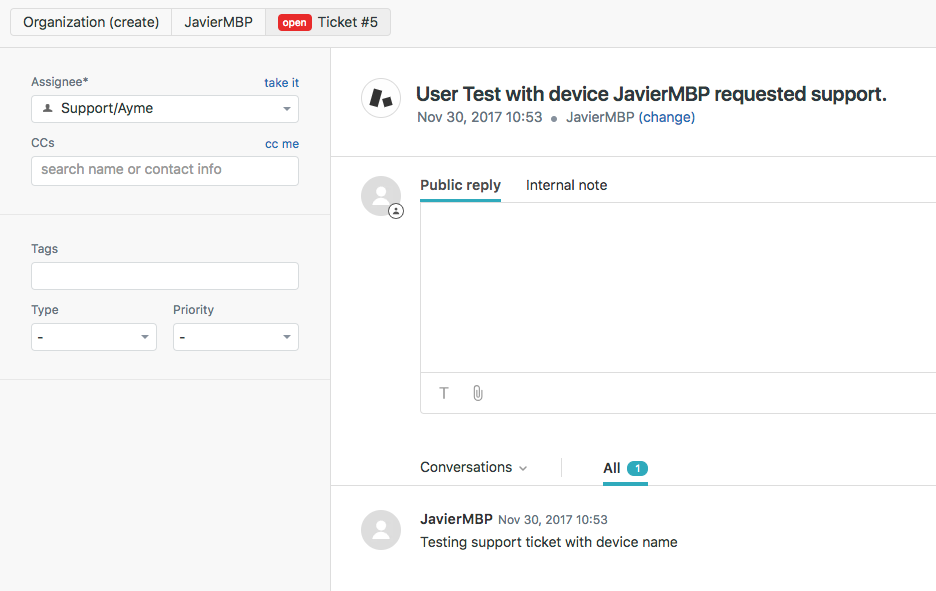The image size is (936, 591).
Task: Select the All conversations tab
Action: tap(625, 469)
